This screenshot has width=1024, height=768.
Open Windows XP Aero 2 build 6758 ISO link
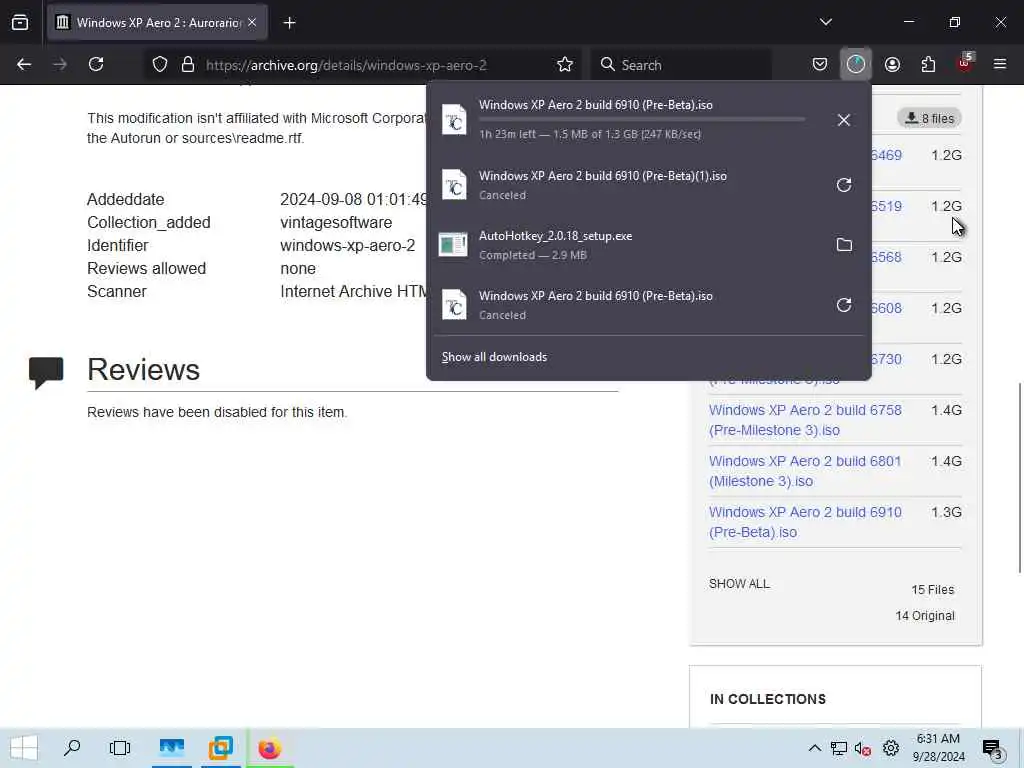click(805, 420)
